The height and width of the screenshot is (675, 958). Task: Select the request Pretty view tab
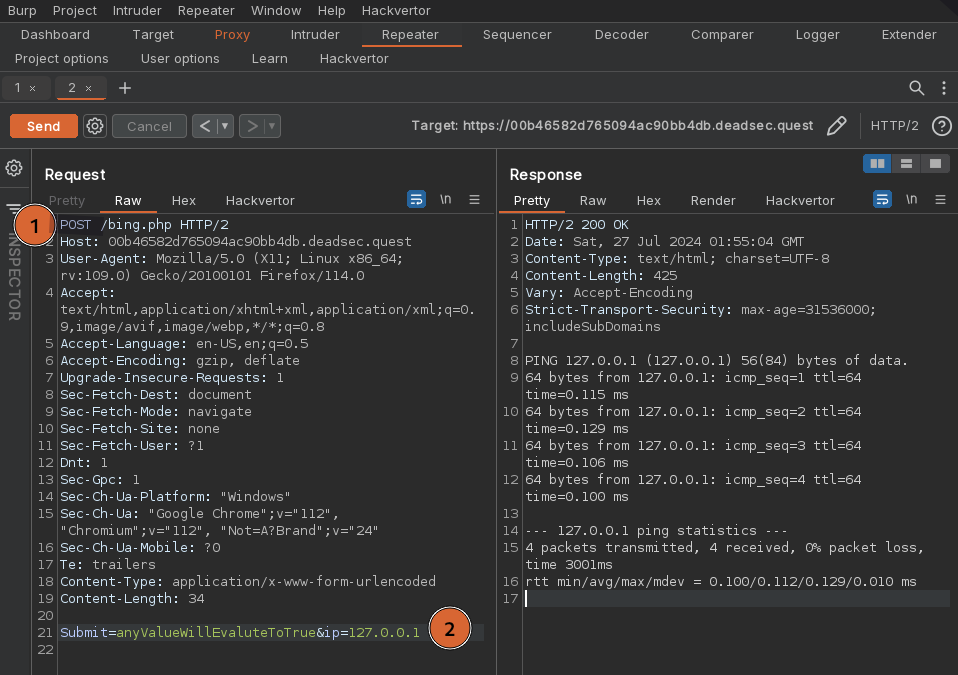click(67, 200)
